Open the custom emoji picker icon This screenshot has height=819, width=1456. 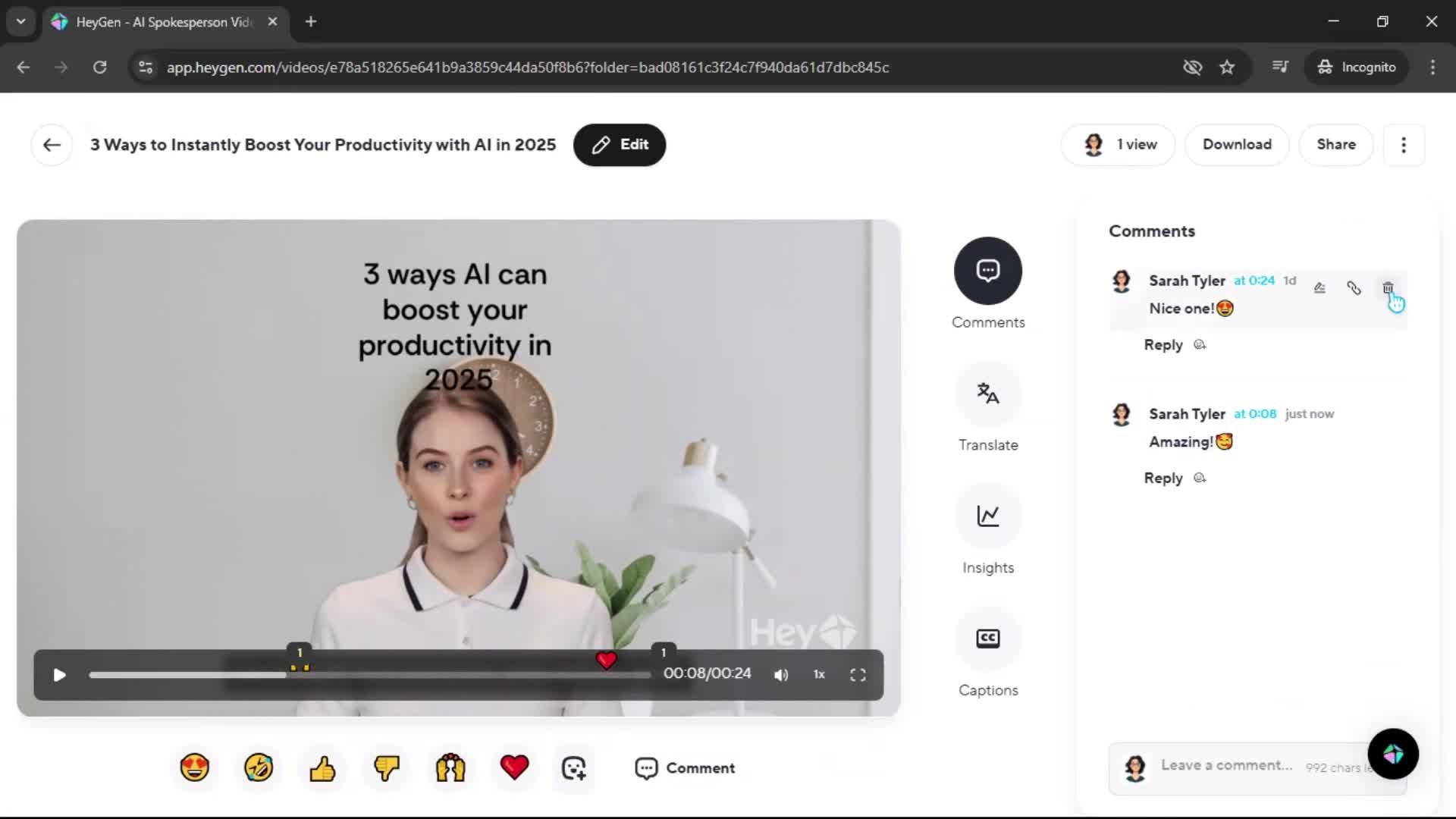click(574, 768)
